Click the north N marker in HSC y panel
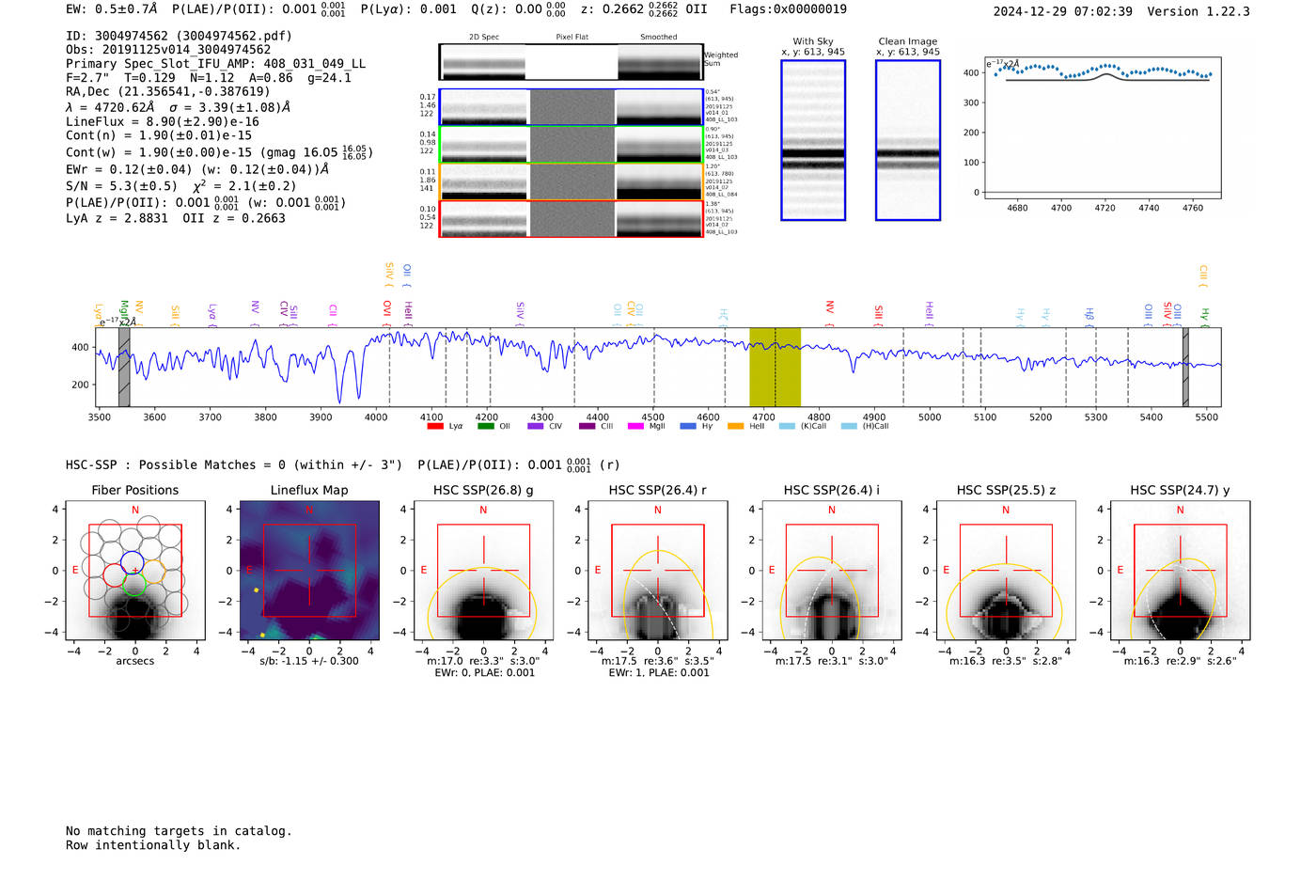The height and width of the screenshot is (896, 1316). pos(1180,511)
